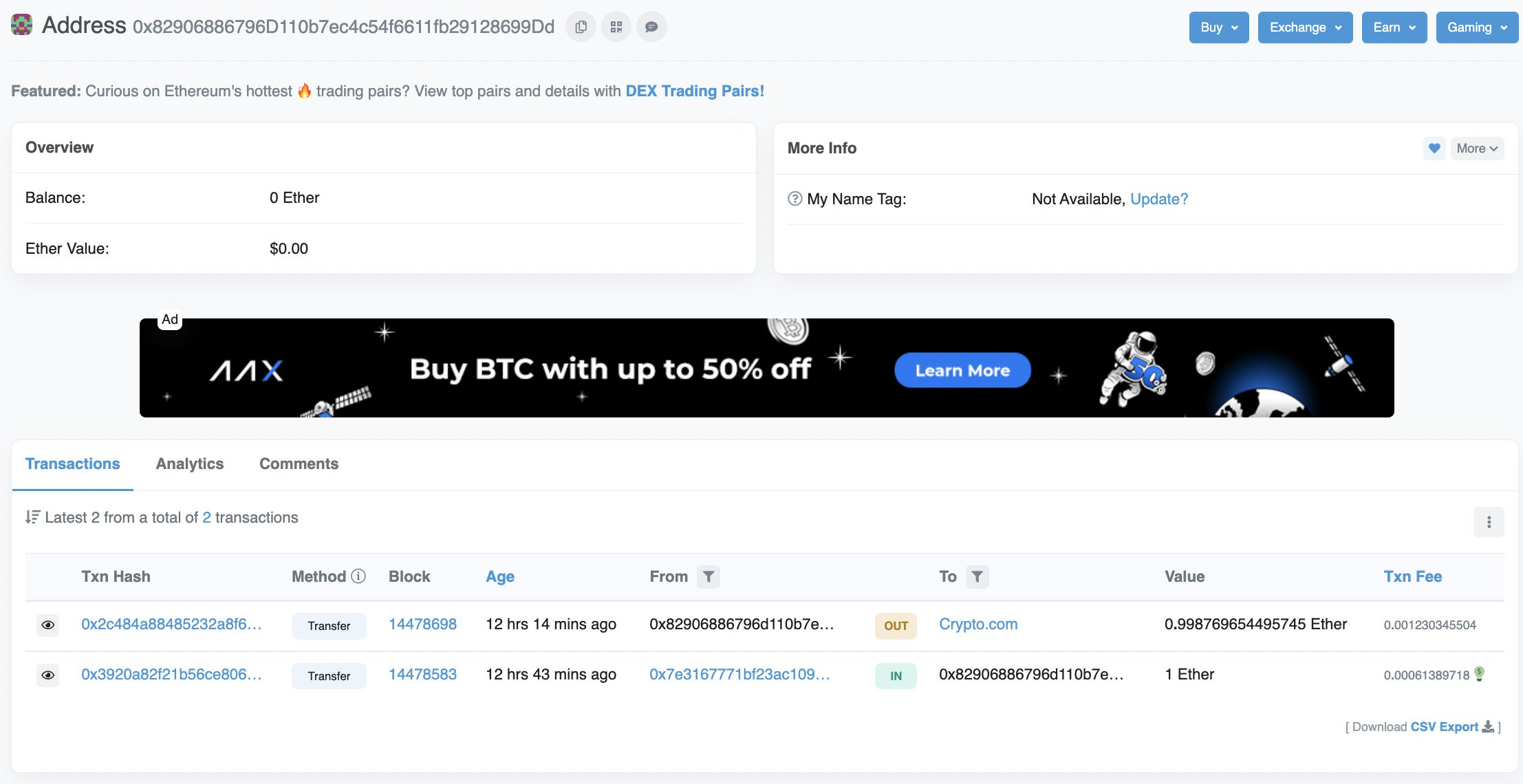Open transaction hash 0x3920a82f21b56ce806
Viewport: 1523px width, 784px height.
171,675
